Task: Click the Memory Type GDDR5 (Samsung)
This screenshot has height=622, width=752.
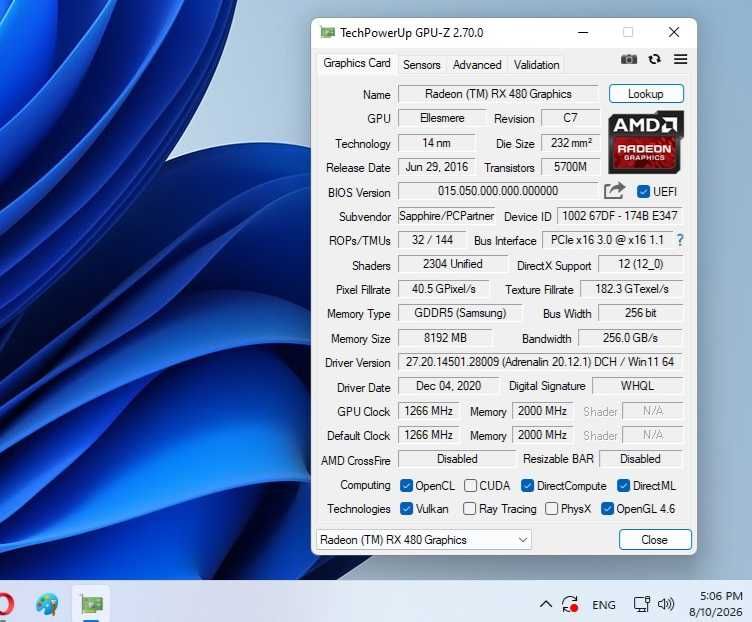Action: tap(460, 313)
